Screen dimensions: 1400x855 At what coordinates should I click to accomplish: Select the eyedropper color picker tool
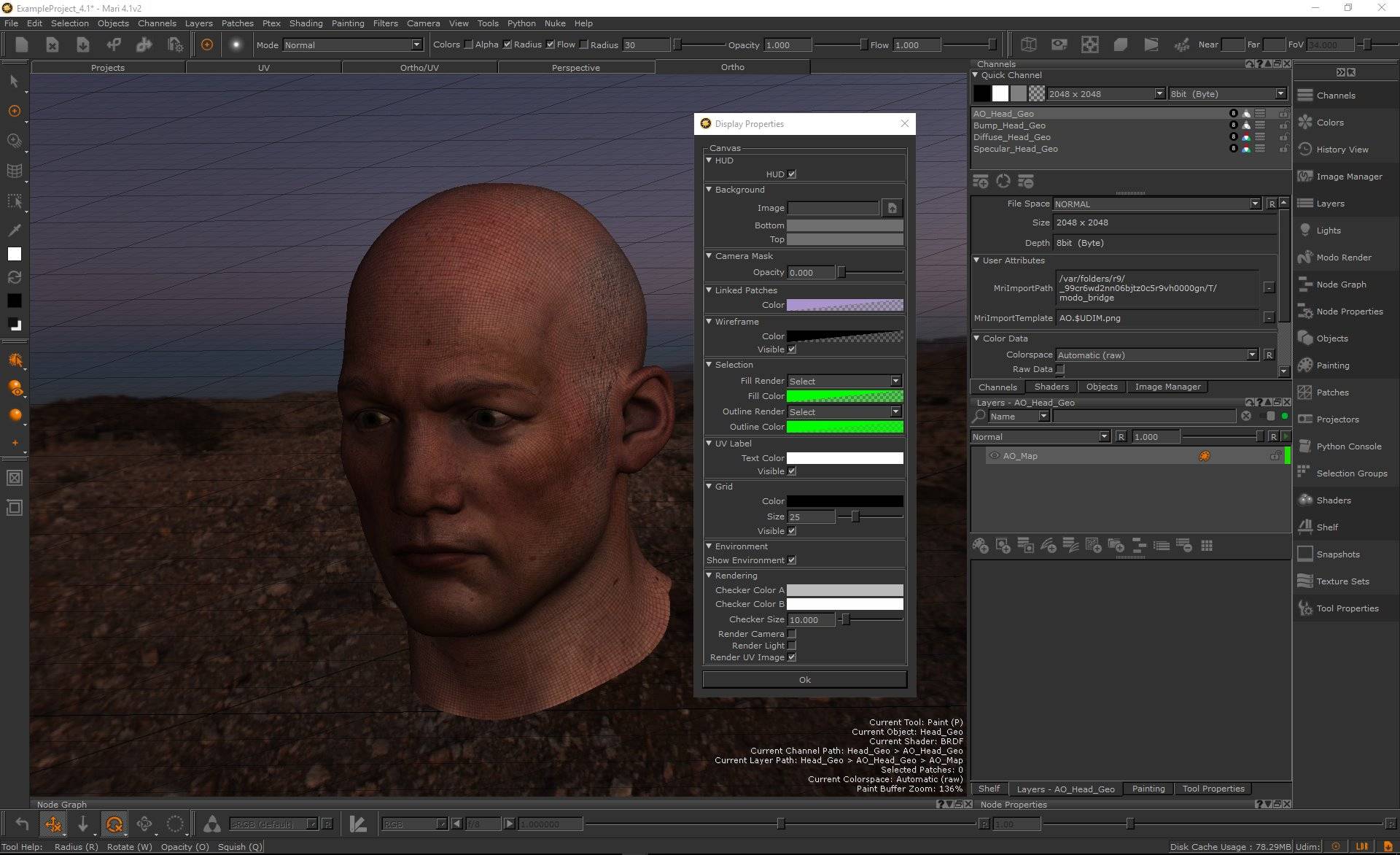(x=14, y=230)
